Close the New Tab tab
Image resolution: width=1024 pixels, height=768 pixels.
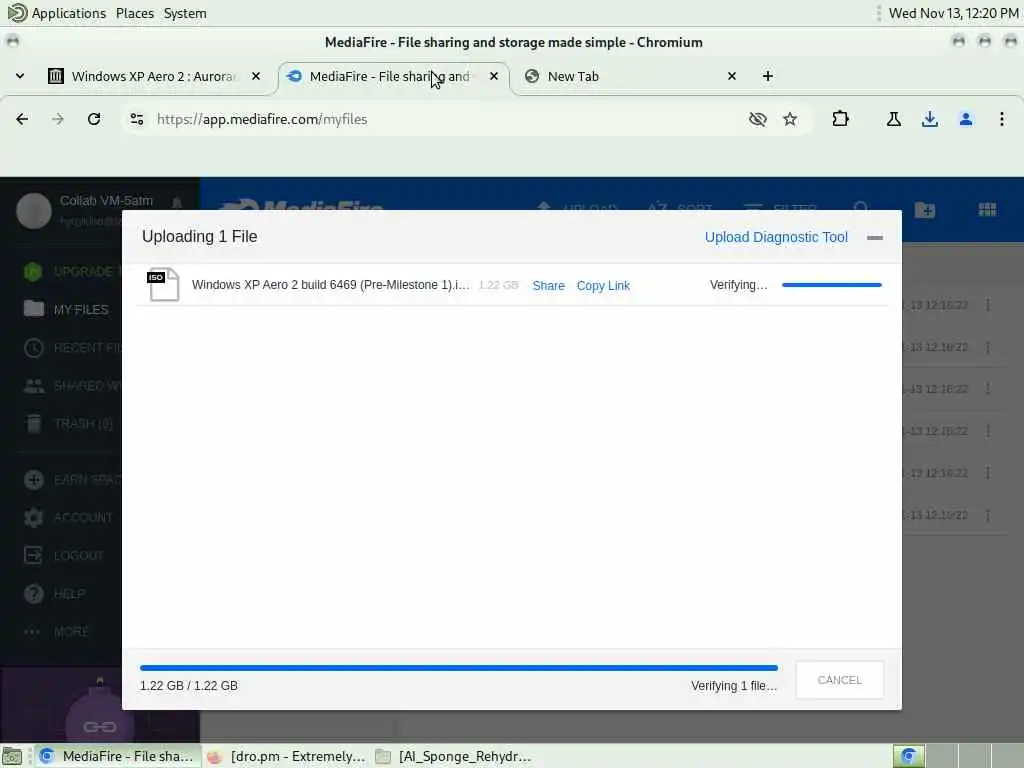731,76
